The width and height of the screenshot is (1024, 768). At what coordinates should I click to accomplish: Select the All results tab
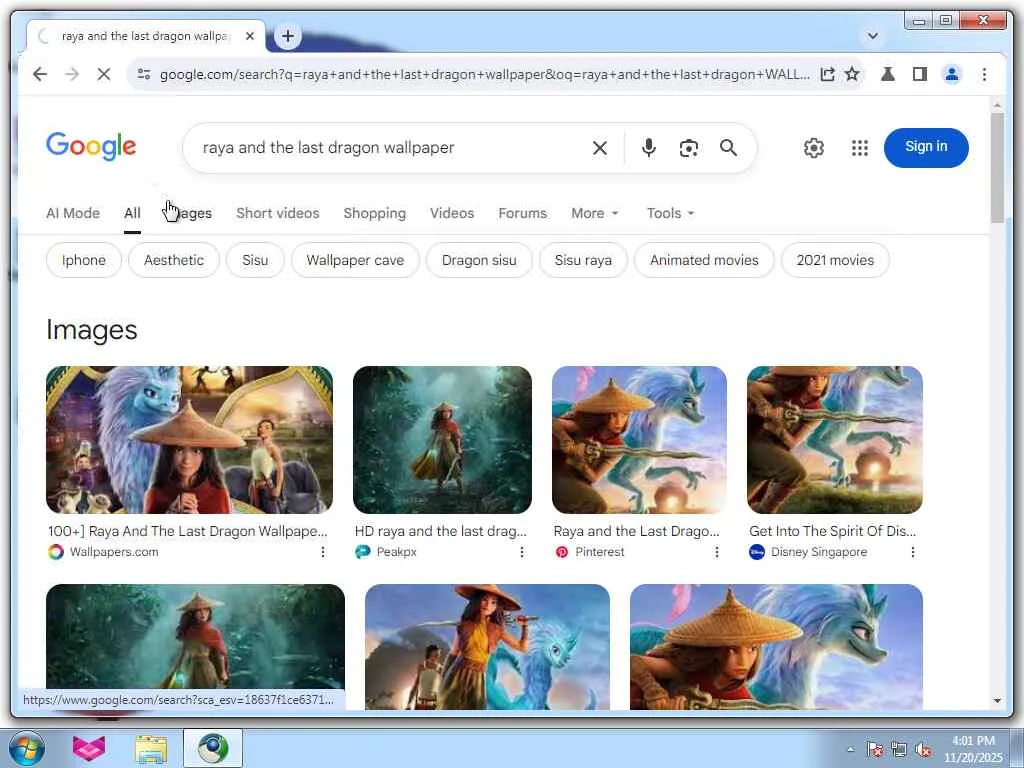click(x=132, y=213)
